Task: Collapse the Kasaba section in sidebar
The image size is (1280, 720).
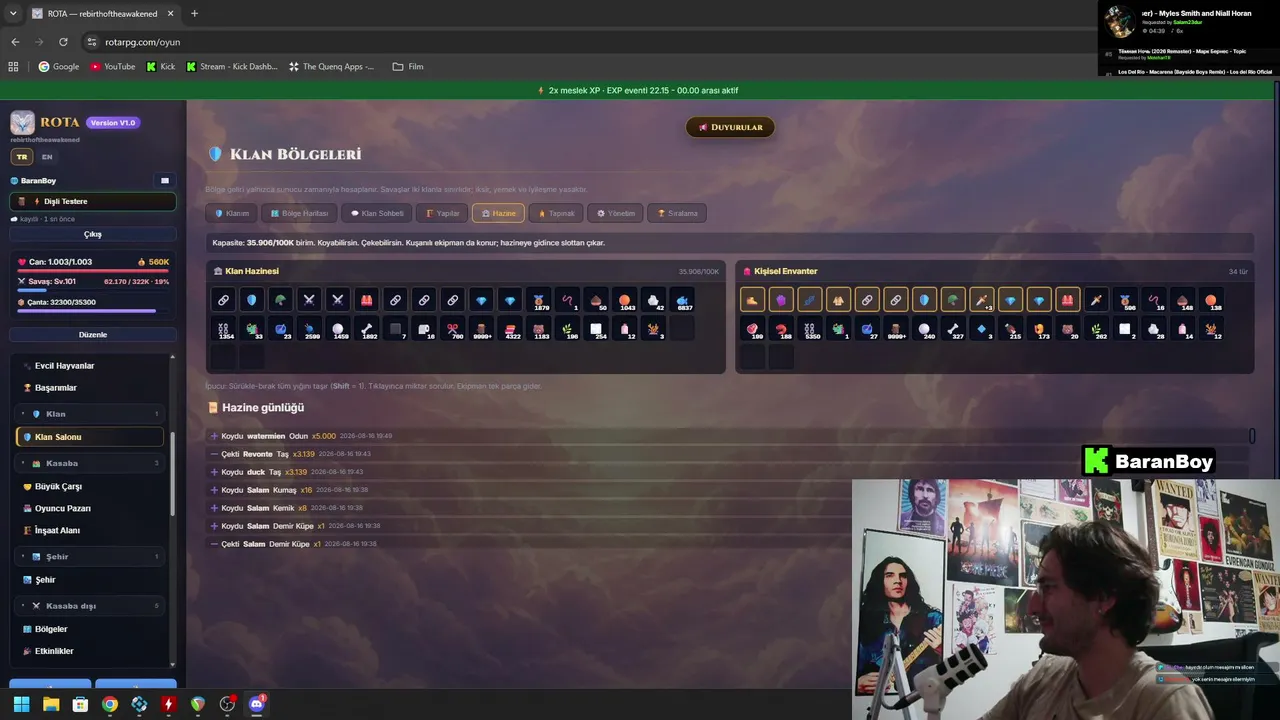Action: click(x=90, y=463)
